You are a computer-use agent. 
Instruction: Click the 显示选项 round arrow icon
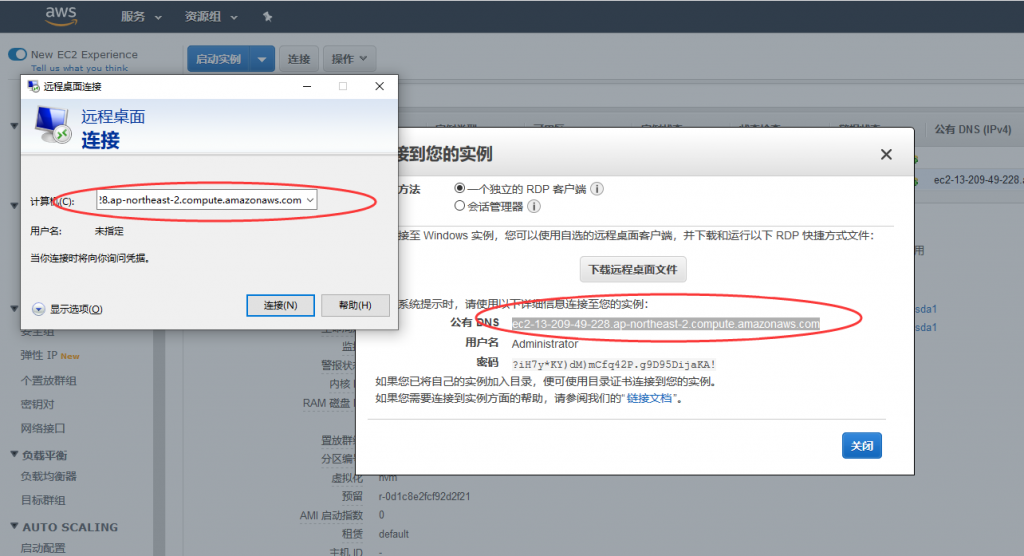pos(38,309)
